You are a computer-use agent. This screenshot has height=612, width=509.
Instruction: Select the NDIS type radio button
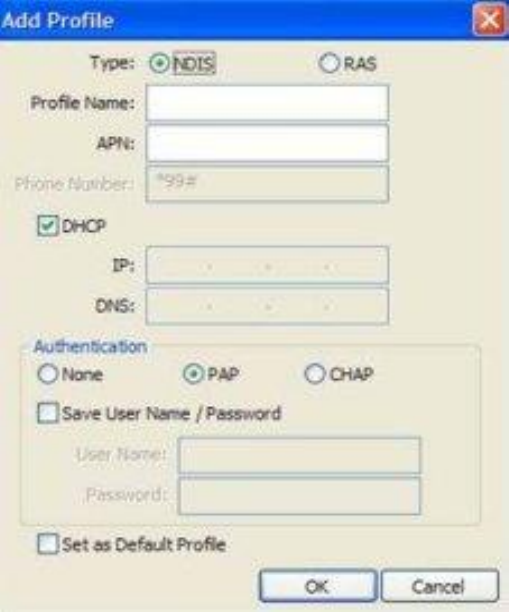[160, 63]
